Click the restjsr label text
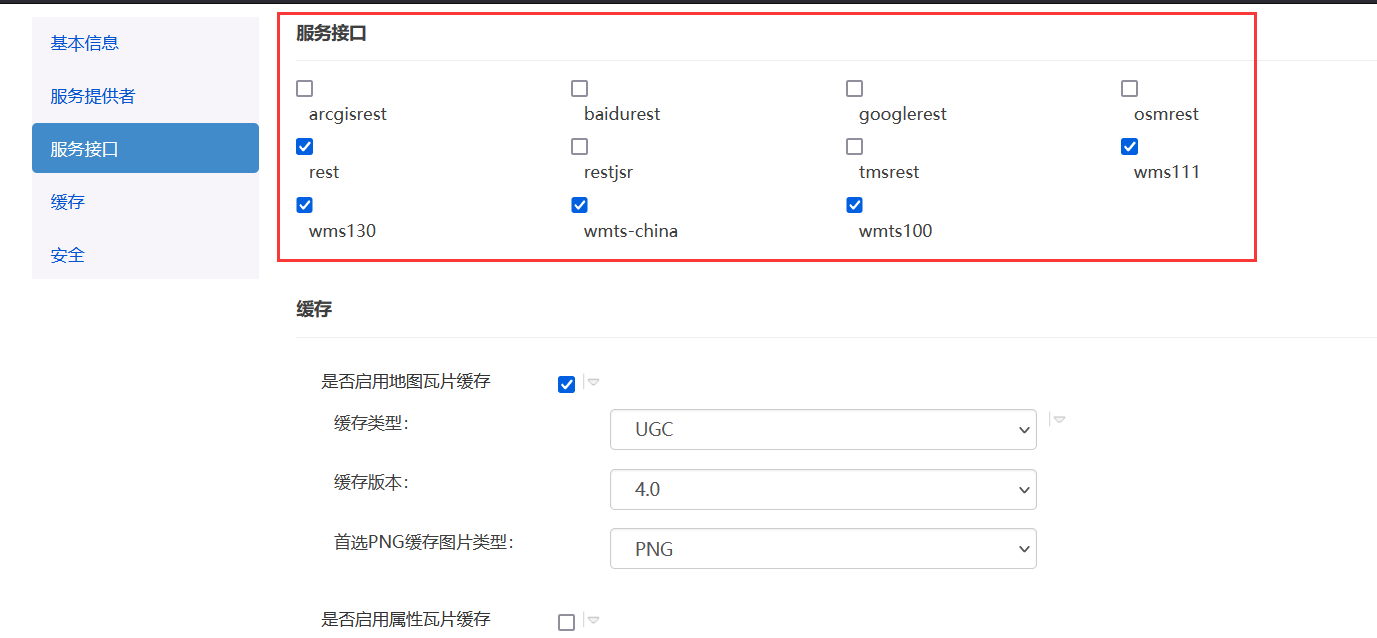1377x638 pixels. (x=609, y=172)
